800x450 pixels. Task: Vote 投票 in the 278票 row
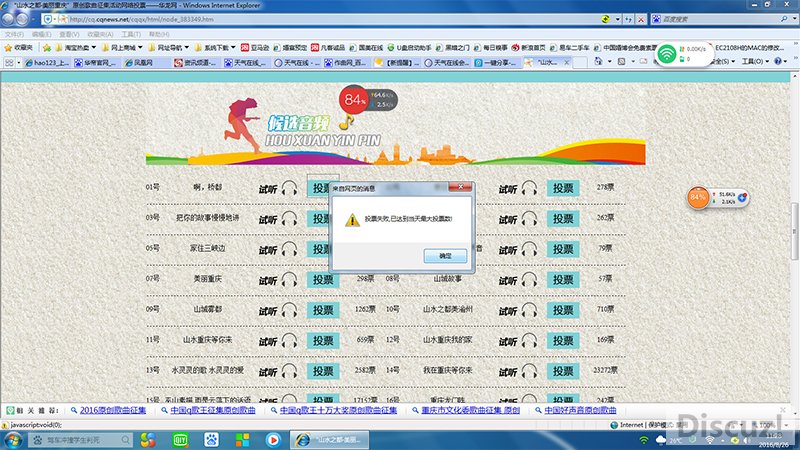tap(563, 188)
